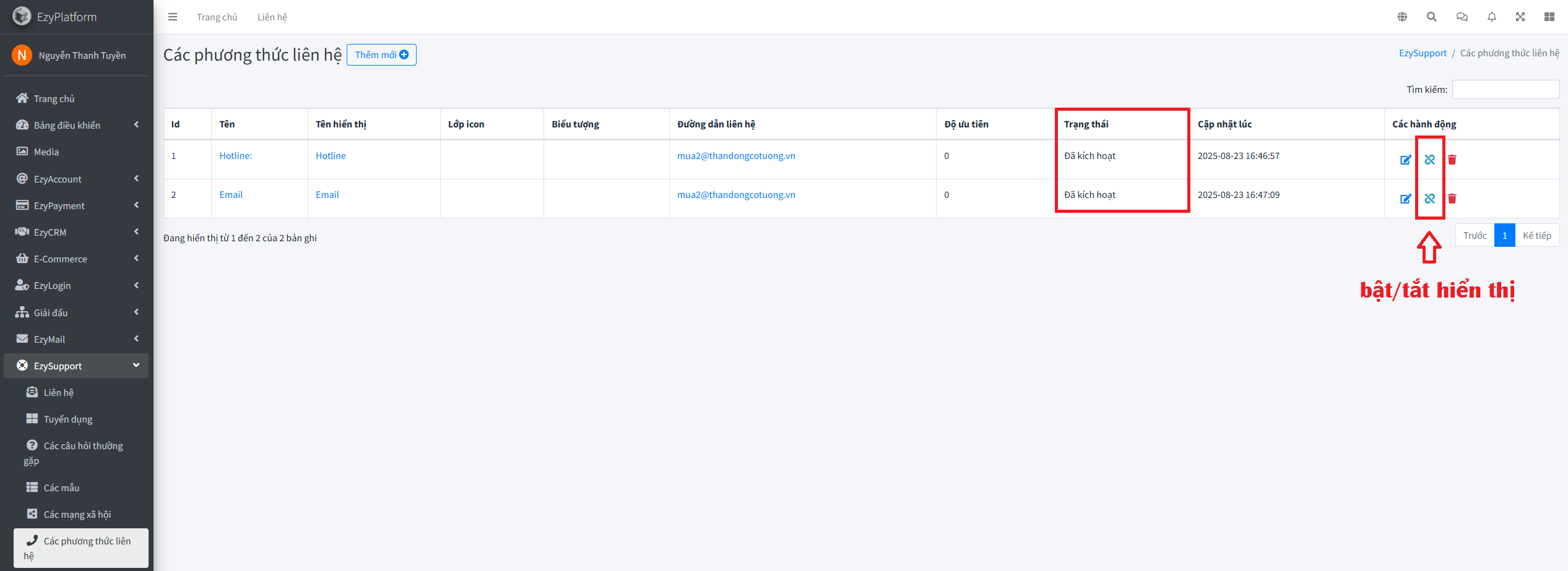
Task: Go to the Kế tiếp pagination page
Action: pos(1536,236)
